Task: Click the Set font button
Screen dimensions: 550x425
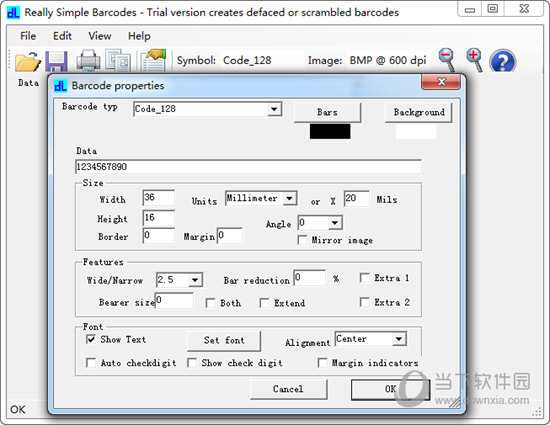Action: coord(224,340)
